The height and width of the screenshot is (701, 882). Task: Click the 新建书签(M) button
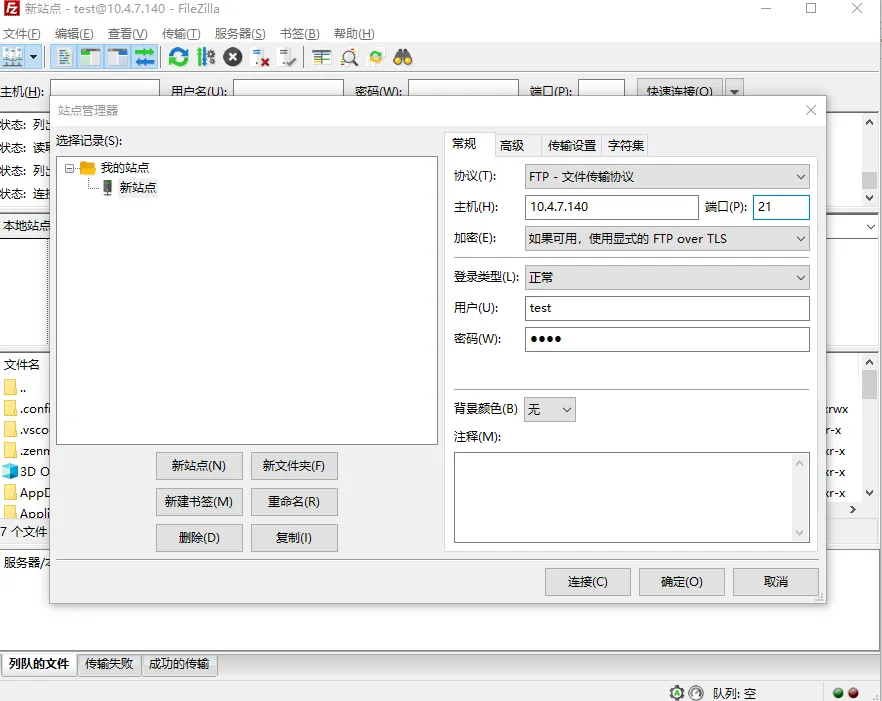(199, 502)
